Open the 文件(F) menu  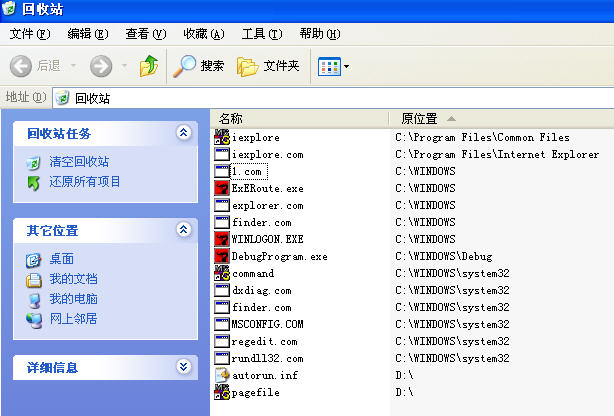30,34
